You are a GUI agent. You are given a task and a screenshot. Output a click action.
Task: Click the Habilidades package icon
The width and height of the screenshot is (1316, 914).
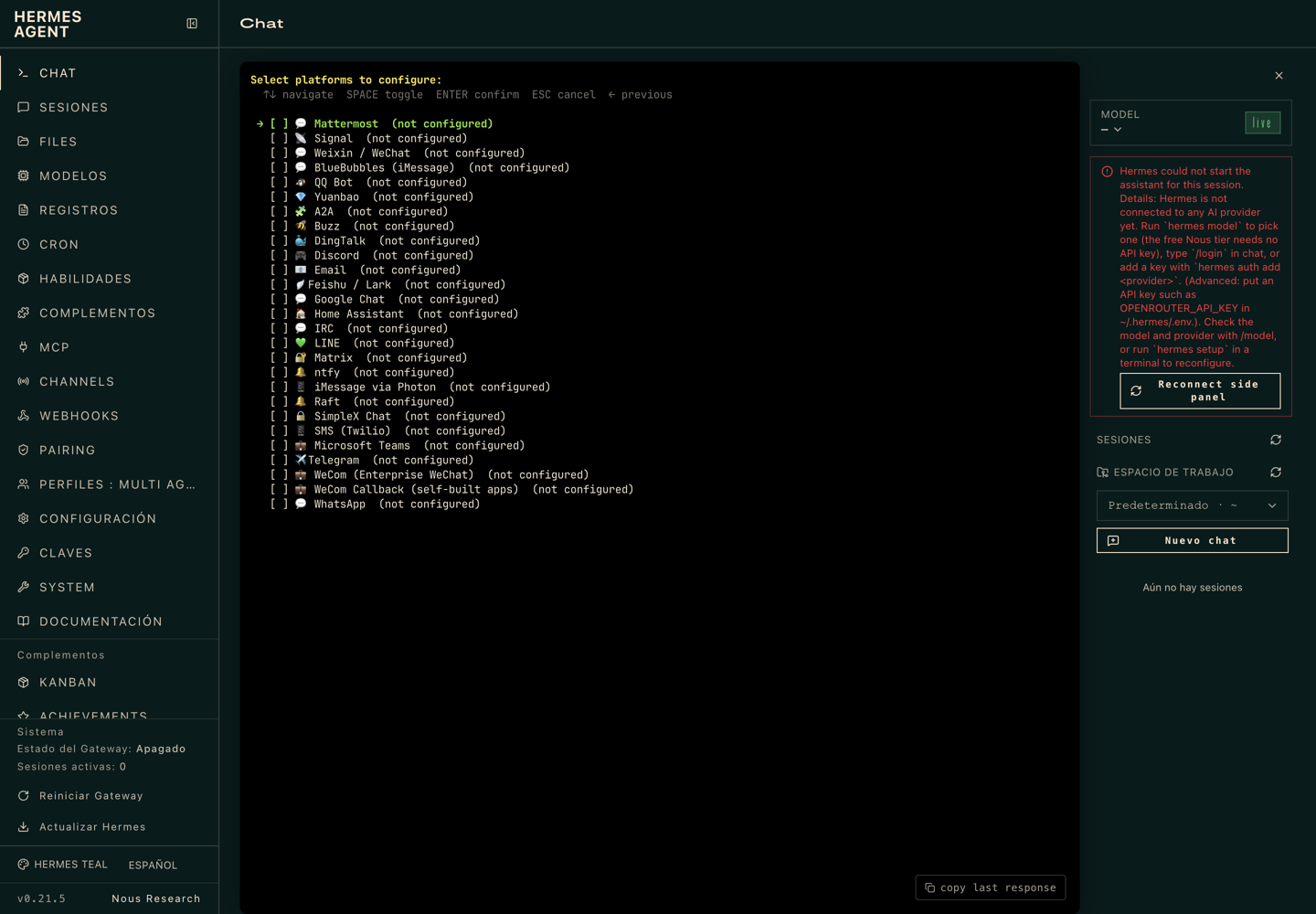24,279
